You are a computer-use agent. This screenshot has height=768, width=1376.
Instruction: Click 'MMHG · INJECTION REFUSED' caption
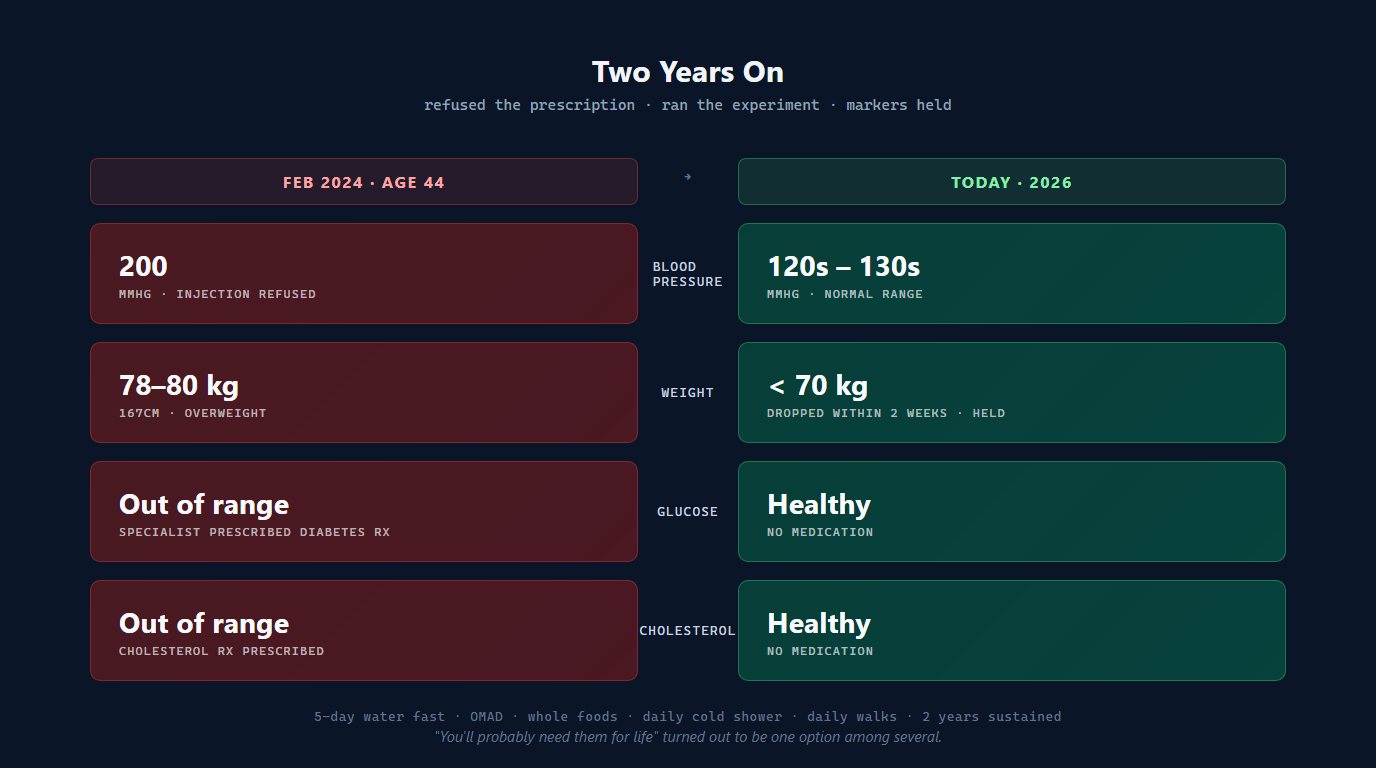tap(217, 294)
